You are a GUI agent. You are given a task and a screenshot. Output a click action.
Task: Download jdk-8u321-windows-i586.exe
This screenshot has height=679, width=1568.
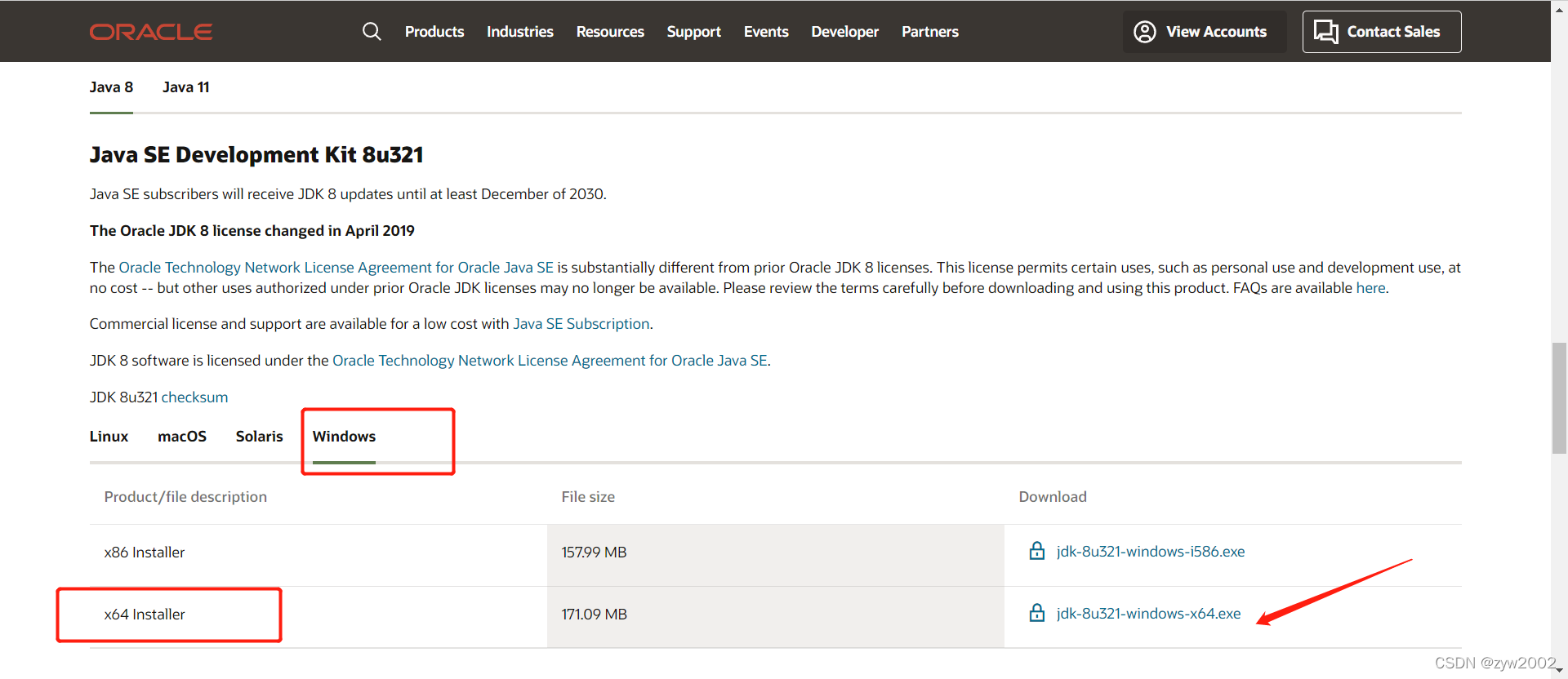pos(1151,552)
